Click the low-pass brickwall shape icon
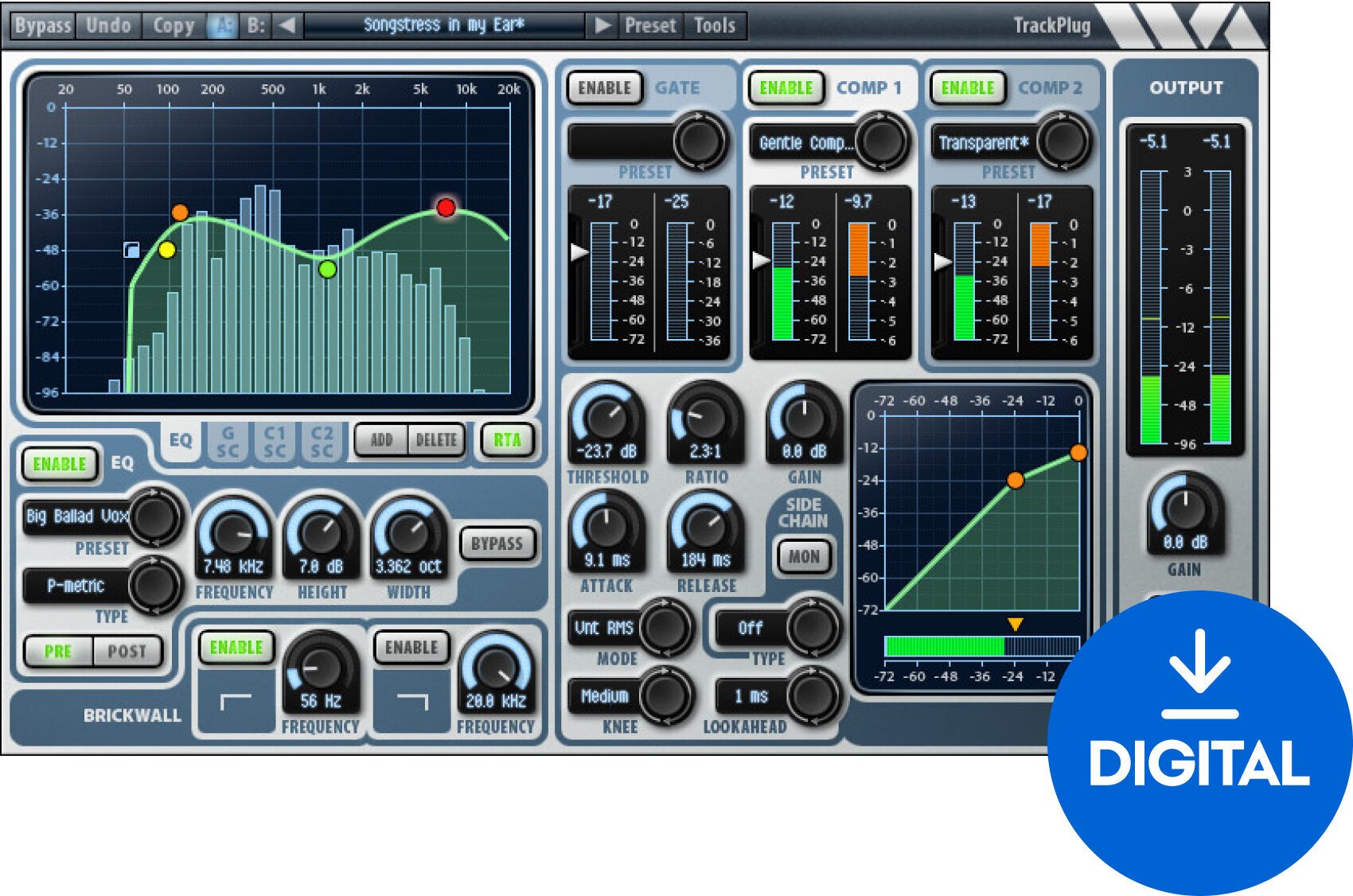Image resolution: width=1353 pixels, height=896 pixels. (x=411, y=701)
